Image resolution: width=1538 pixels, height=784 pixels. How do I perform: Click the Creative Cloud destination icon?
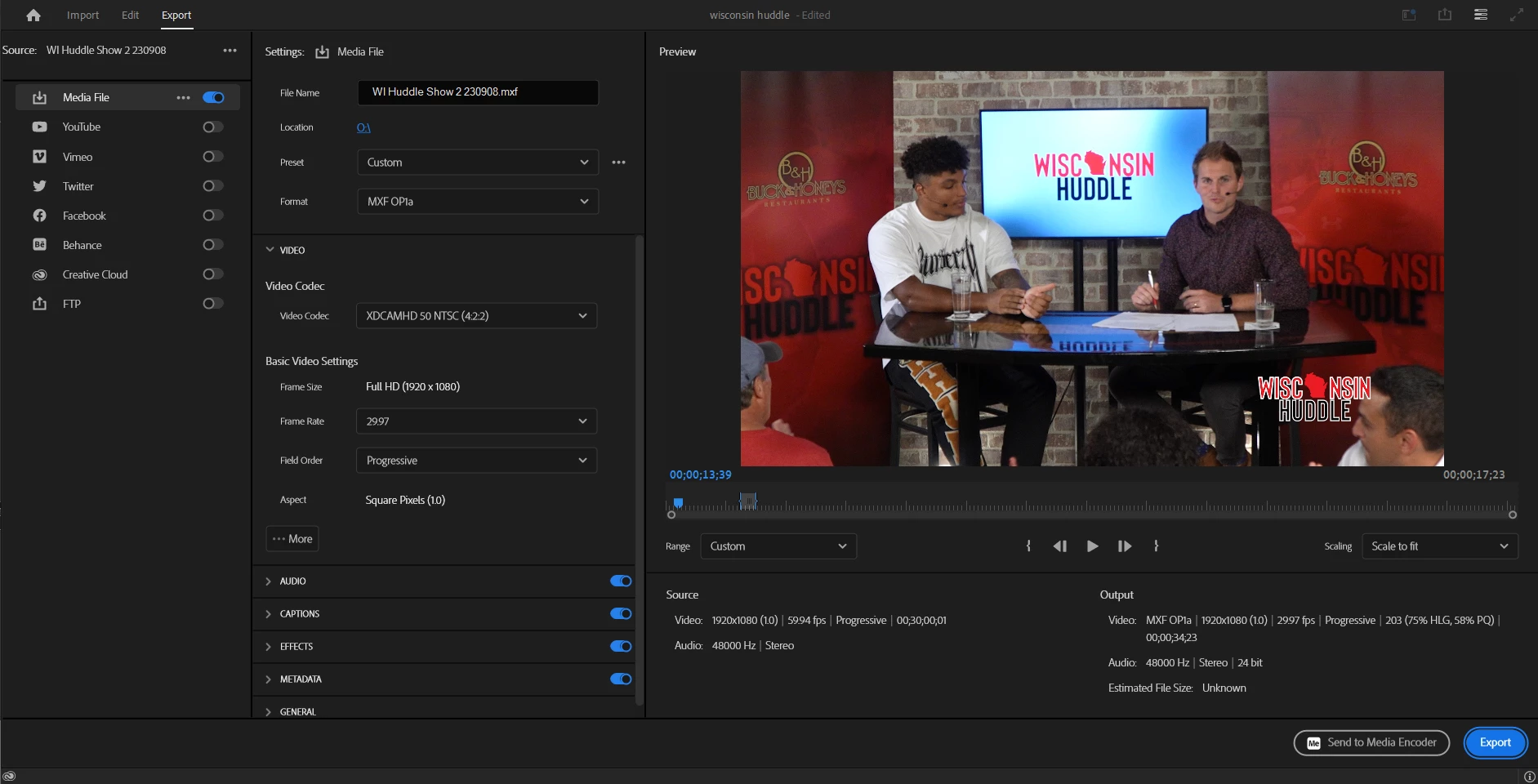click(x=39, y=274)
